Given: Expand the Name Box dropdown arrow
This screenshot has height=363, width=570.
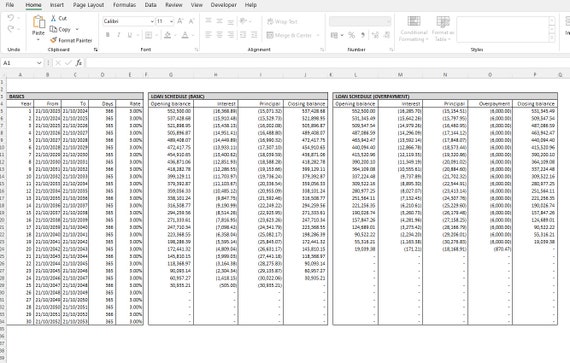Looking at the screenshot, I should (39, 63).
